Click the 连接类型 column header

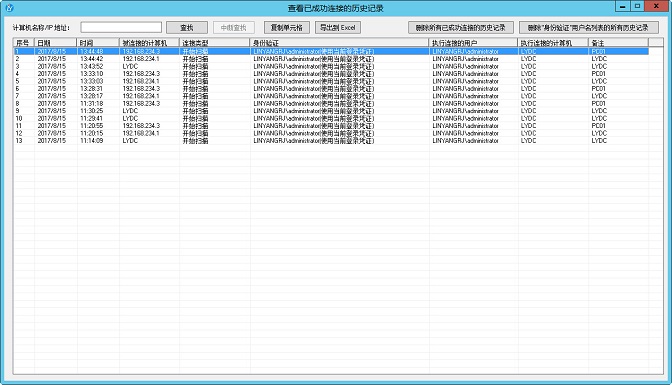coord(214,43)
